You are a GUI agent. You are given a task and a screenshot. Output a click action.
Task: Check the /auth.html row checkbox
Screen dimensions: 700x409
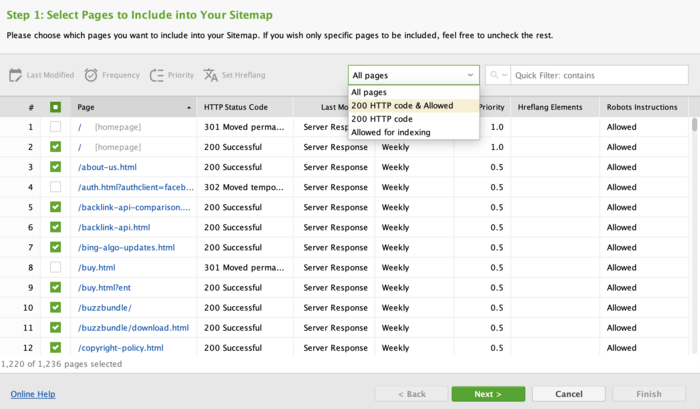tap(55, 187)
